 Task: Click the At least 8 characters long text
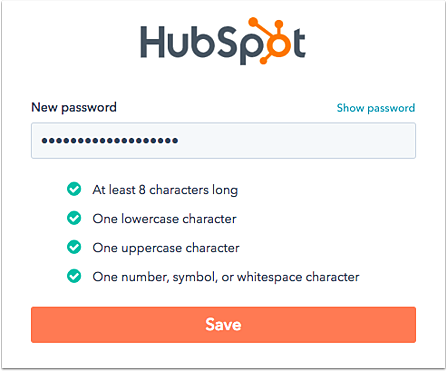[x=165, y=190]
